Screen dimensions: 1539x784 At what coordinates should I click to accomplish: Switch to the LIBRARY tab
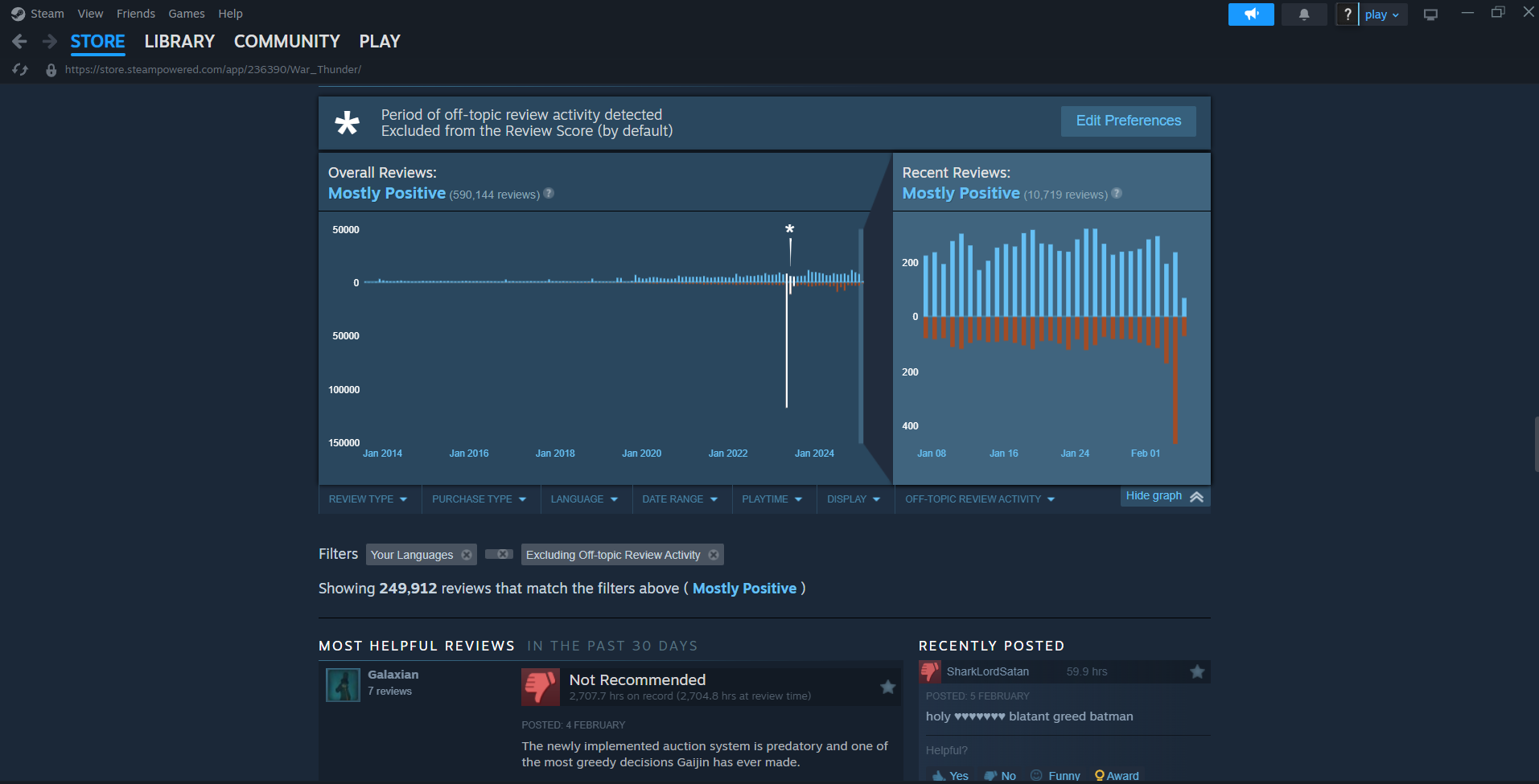[179, 41]
